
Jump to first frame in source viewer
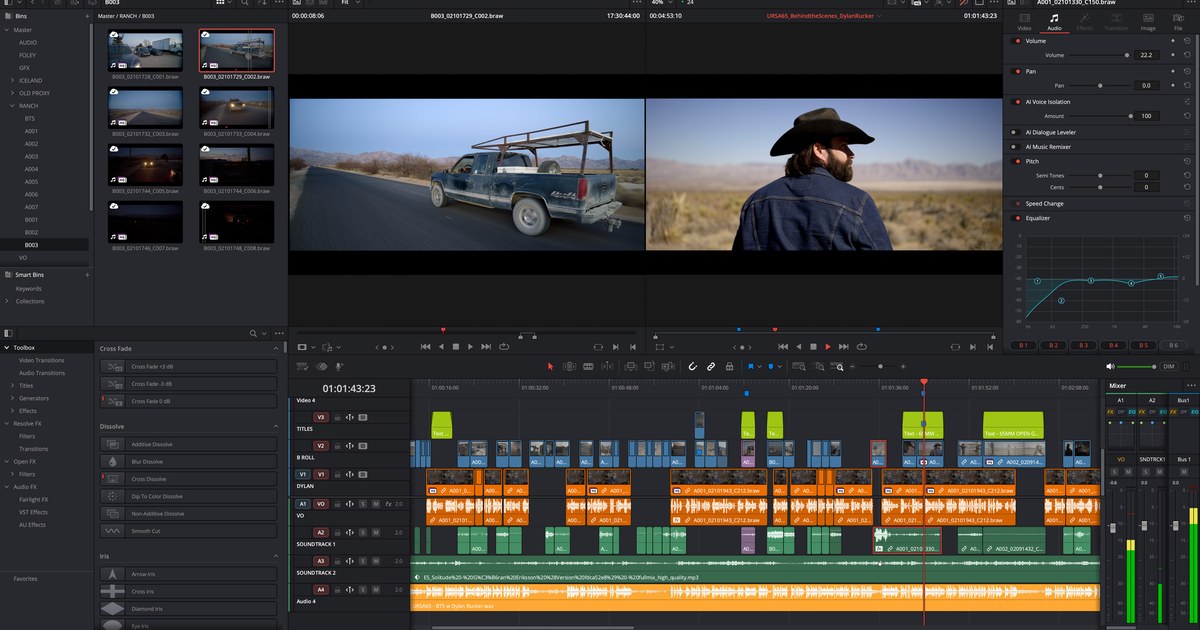pos(425,346)
